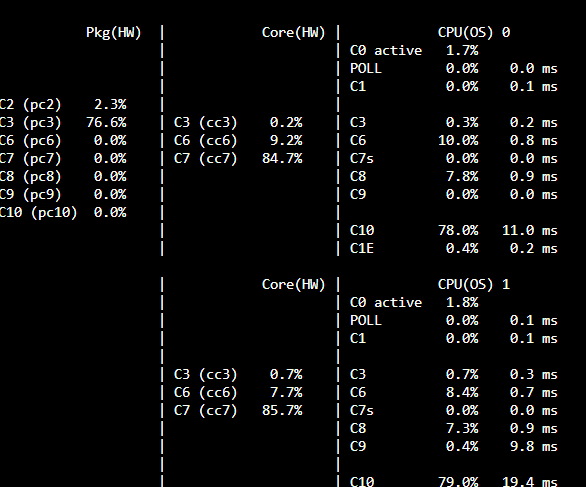
Task: Select the C7 (pc7) label
Action: [30, 158]
